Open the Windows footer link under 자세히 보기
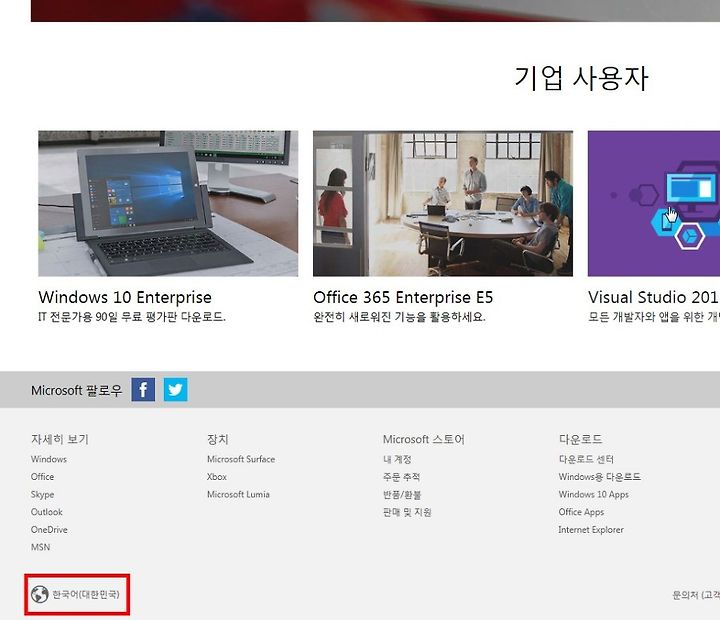 [49, 459]
